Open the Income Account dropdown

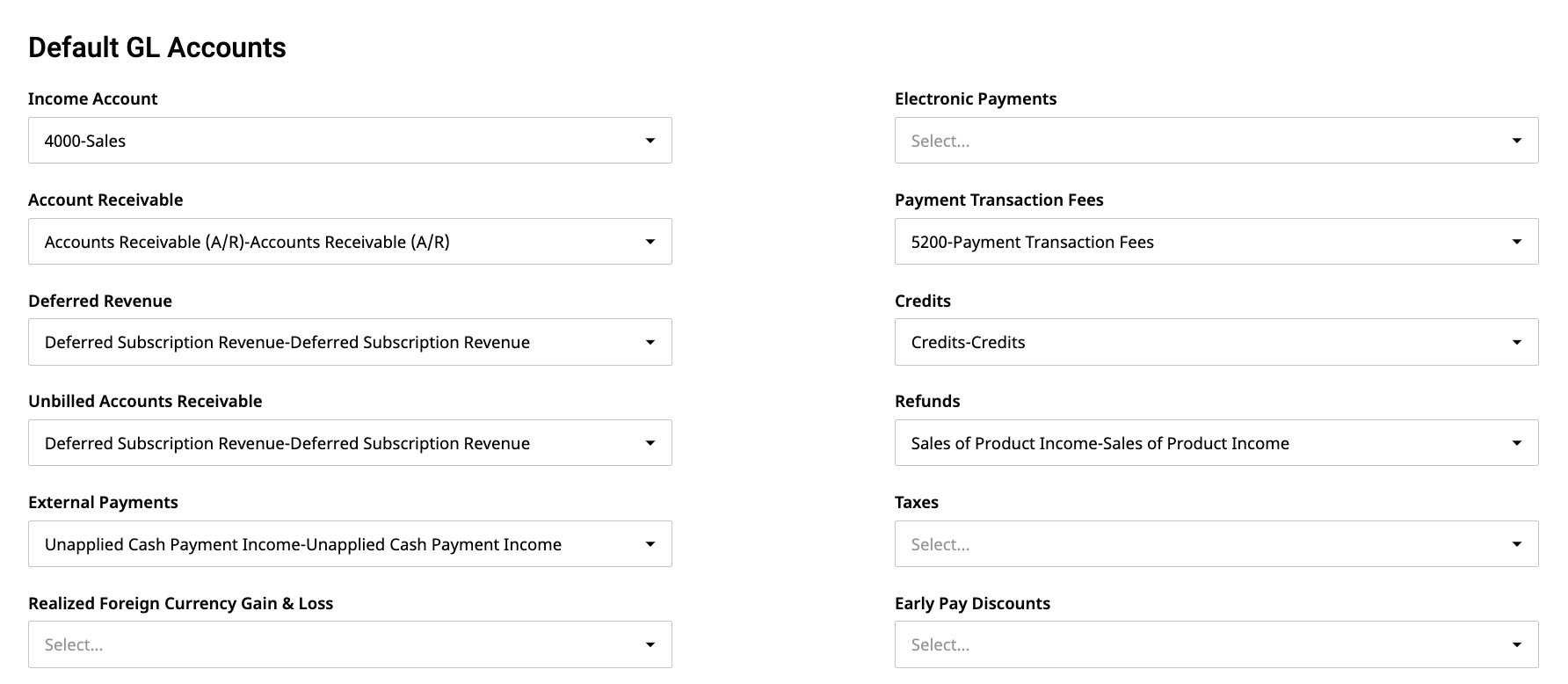(x=350, y=141)
